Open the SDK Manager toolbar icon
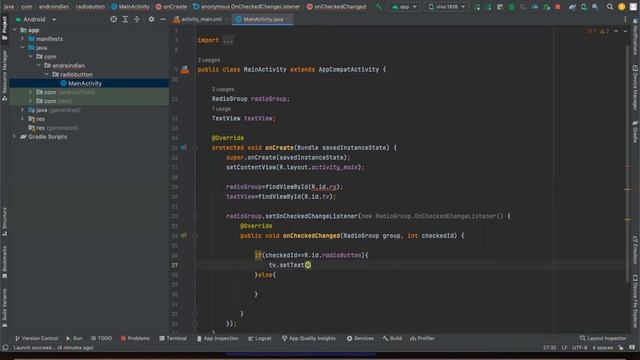 point(596,7)
